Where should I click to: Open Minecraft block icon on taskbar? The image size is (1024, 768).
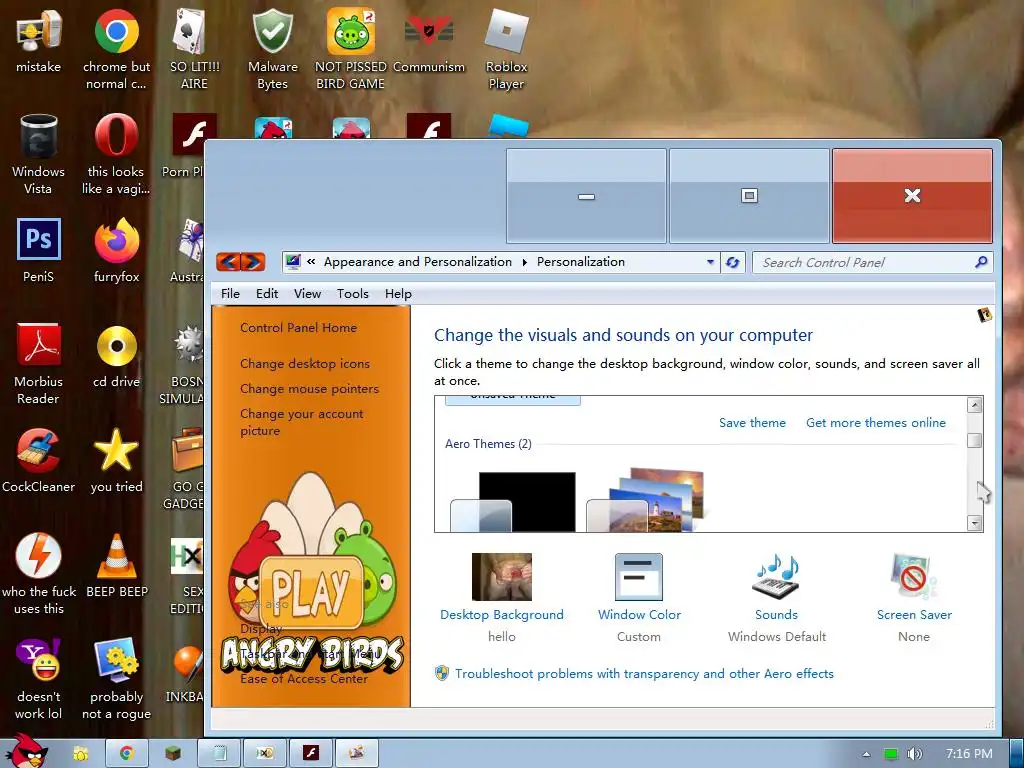click(x=172, y=754)
